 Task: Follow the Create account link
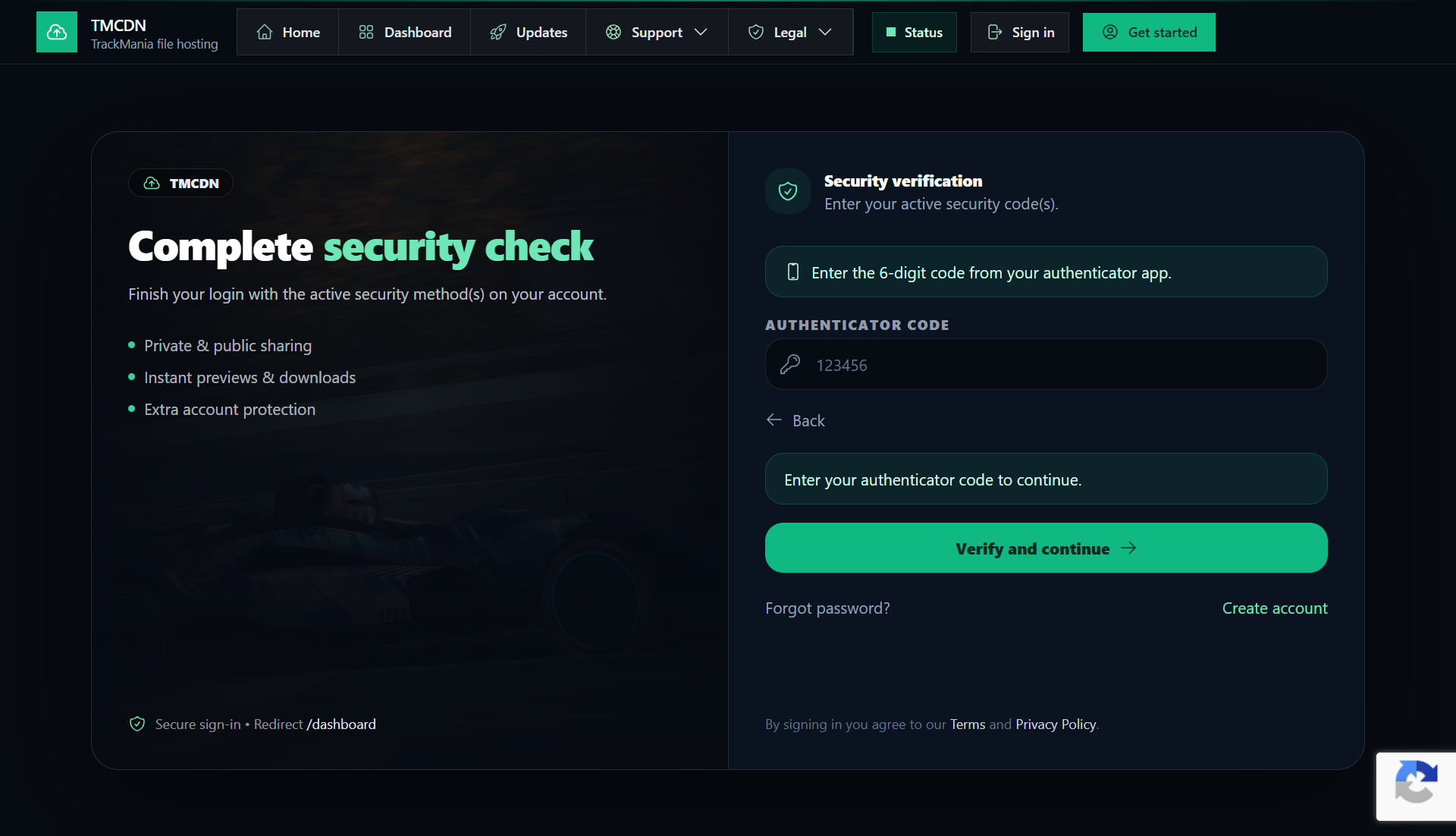[1274, 608]
